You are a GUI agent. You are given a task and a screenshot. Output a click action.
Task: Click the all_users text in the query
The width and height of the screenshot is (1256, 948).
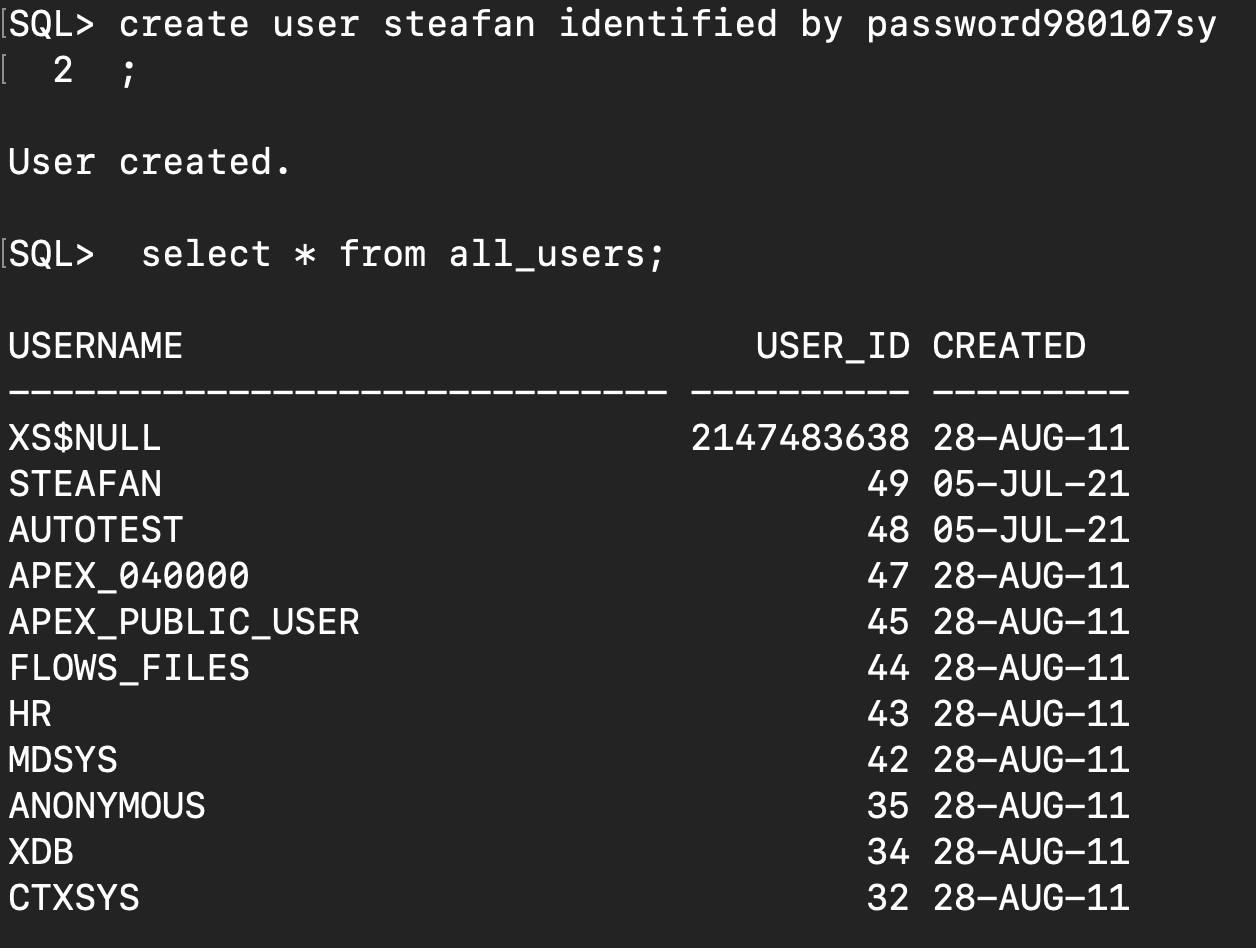546,254
